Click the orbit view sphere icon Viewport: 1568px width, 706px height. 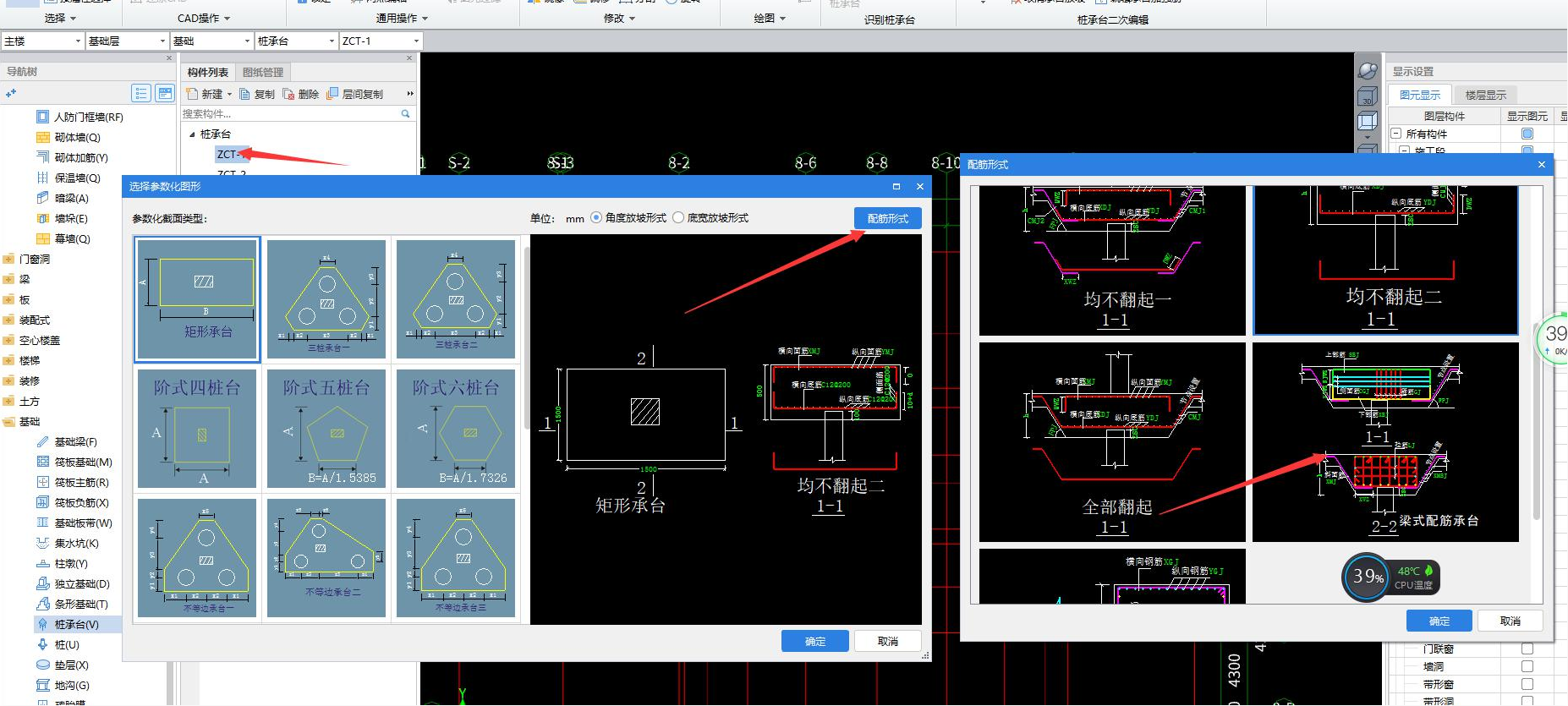[1368, 72]
